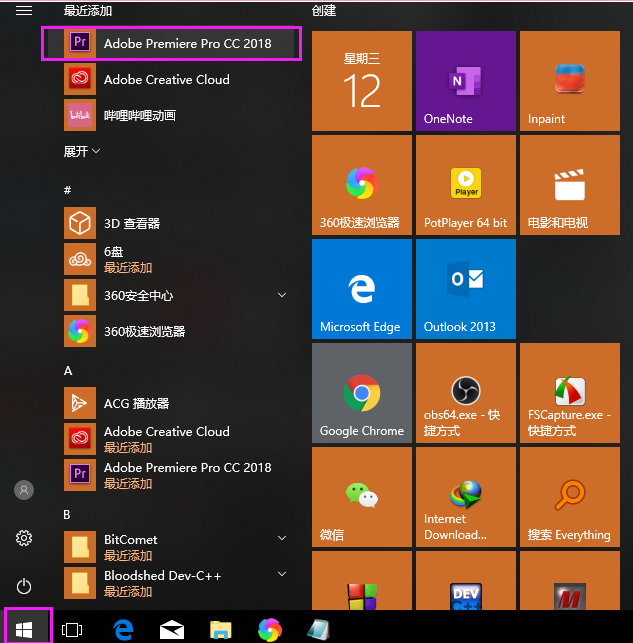Launch PotPlayer 64 bit tile
This screenshot has width=633, height=643.
coord(466,185)
